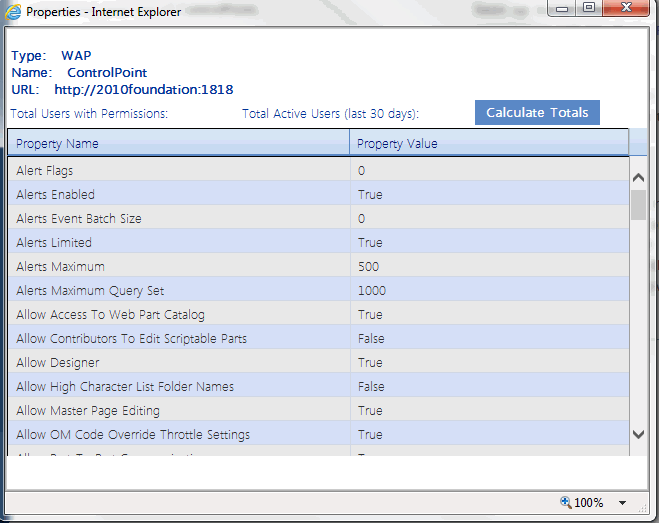Click the Calculate Totals button
659x523 pixels.
pos(537,113)
